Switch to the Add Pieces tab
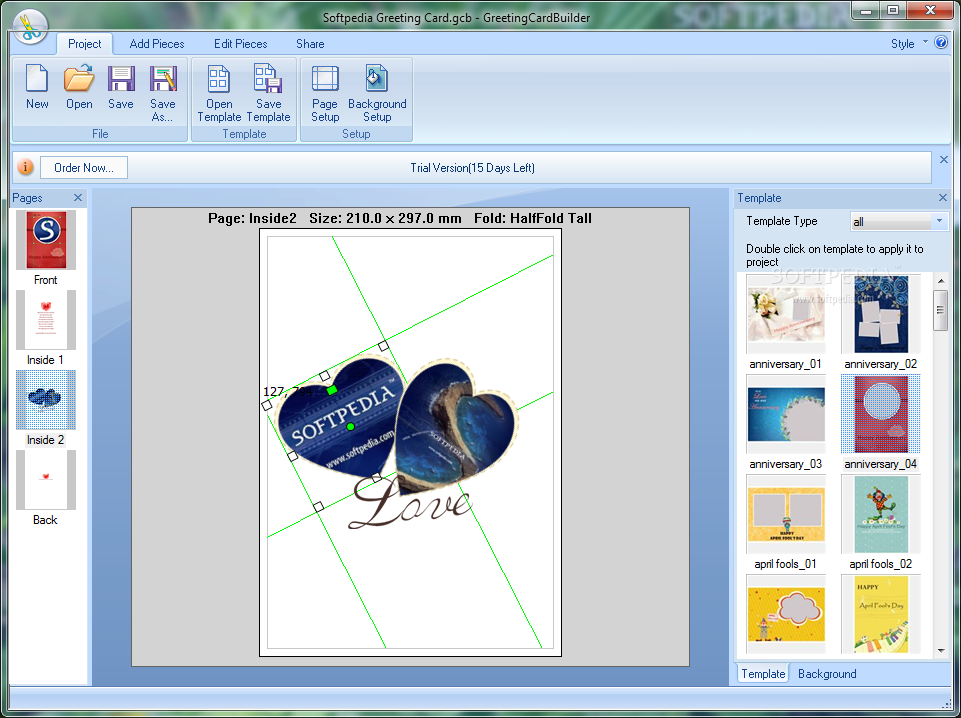The image size is (961, 718). point(157,43)
